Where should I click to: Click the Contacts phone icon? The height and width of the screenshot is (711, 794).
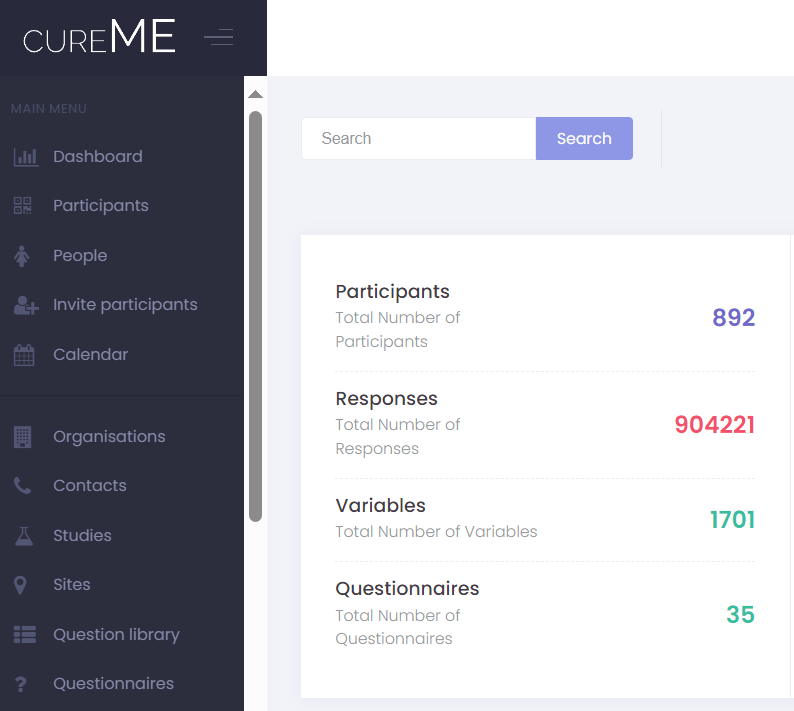click(x=23, y=486)
